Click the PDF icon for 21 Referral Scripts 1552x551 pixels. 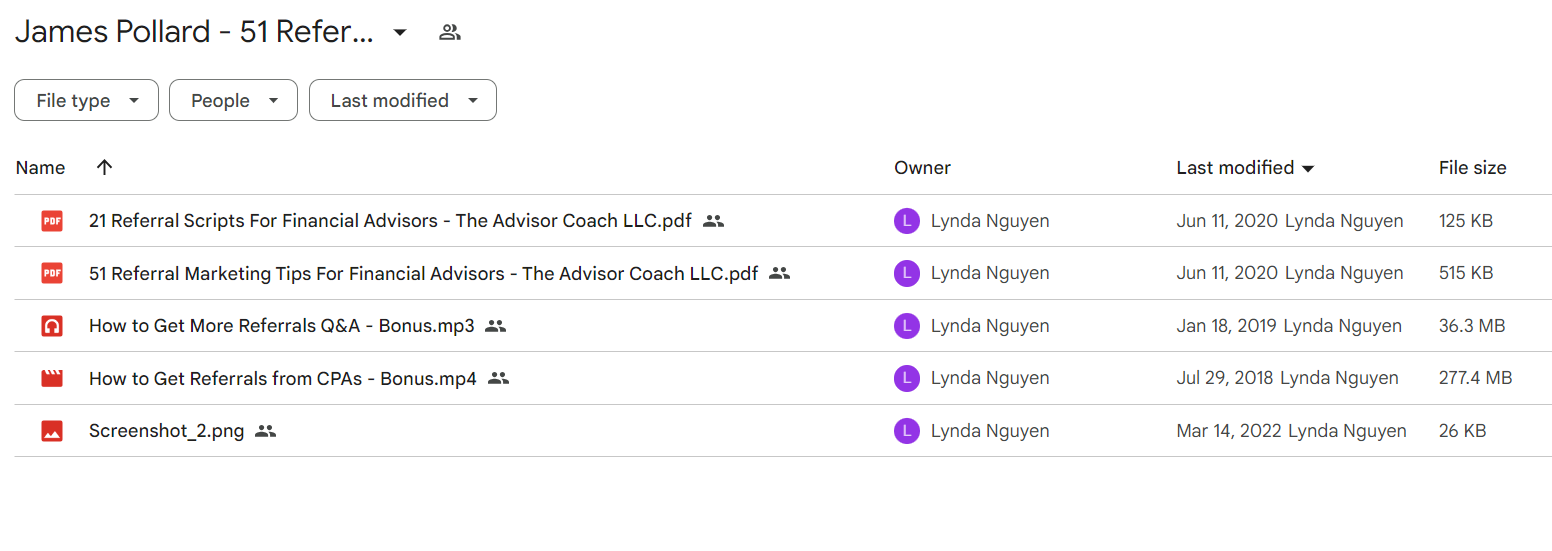click(52, 221)
